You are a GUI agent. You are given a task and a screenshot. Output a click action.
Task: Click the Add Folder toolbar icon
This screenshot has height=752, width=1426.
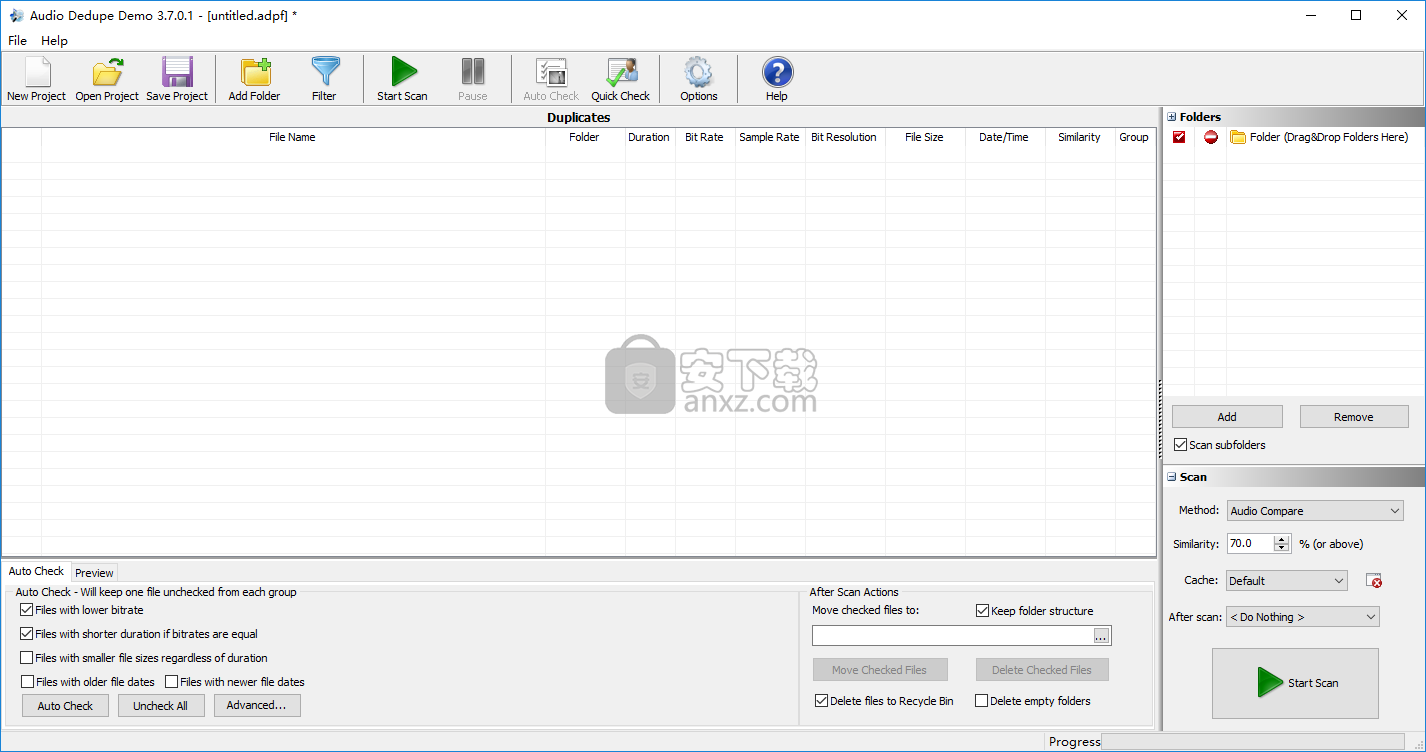point(254,79)
